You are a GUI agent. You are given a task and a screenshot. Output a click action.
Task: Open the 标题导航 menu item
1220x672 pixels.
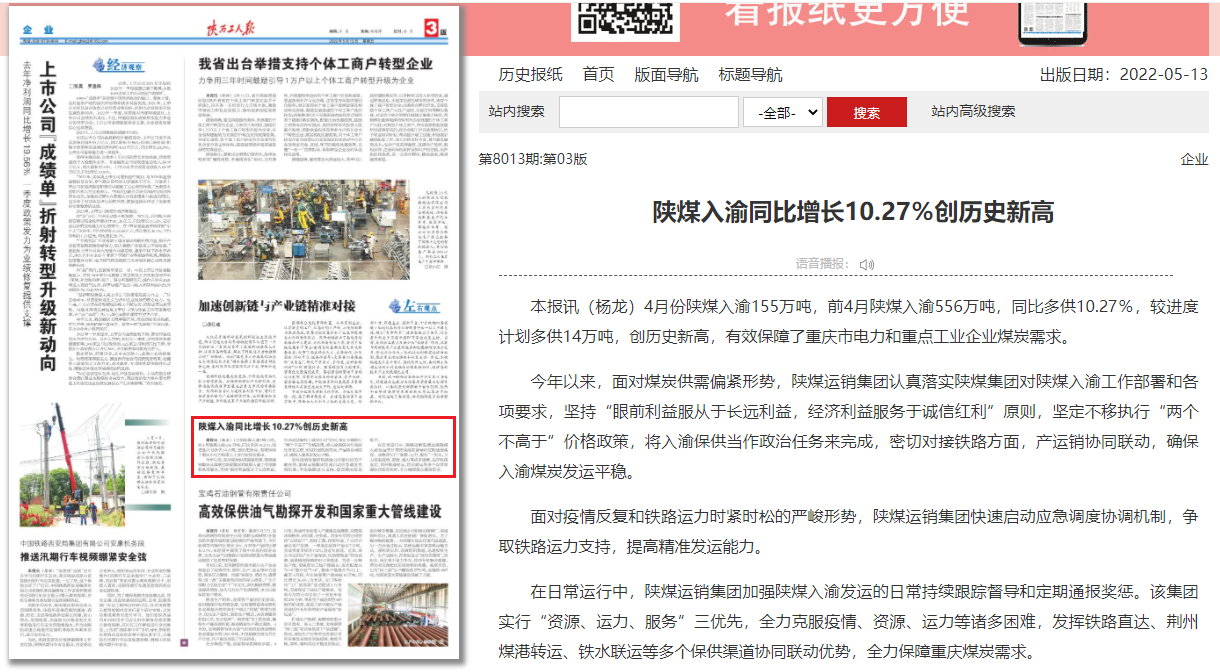click(750, 75)
